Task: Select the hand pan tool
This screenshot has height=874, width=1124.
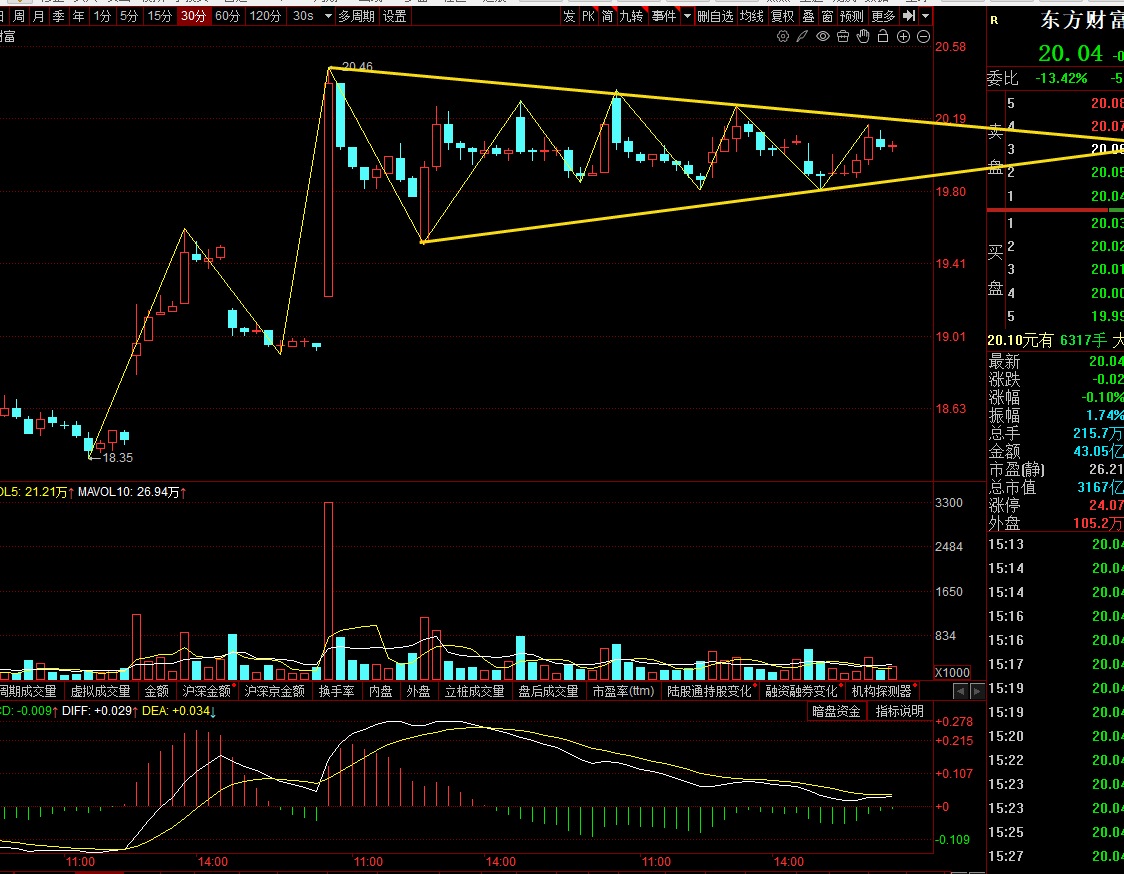Action: click(x=863, y=36)
